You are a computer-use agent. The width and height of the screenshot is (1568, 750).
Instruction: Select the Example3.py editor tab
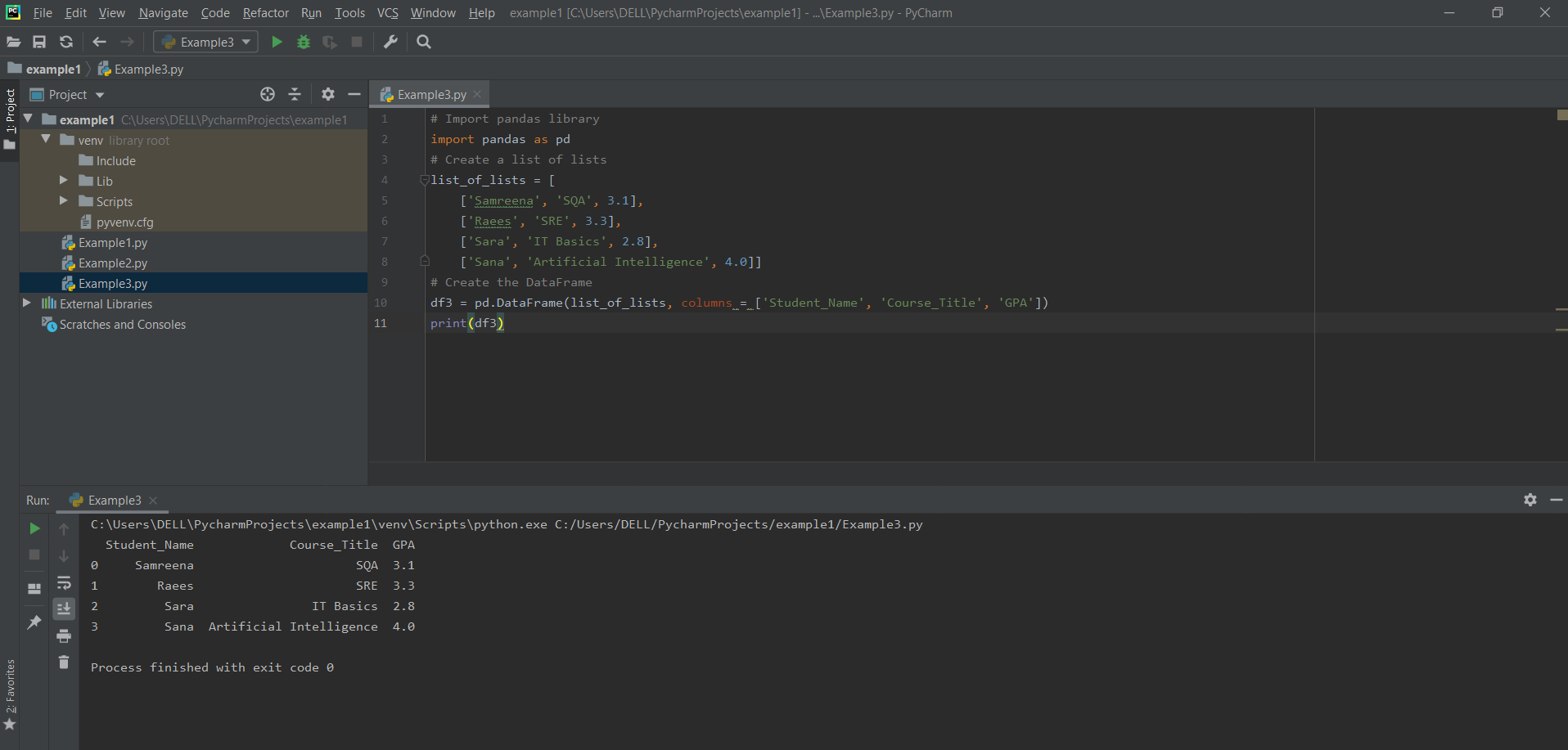(431, 95)
